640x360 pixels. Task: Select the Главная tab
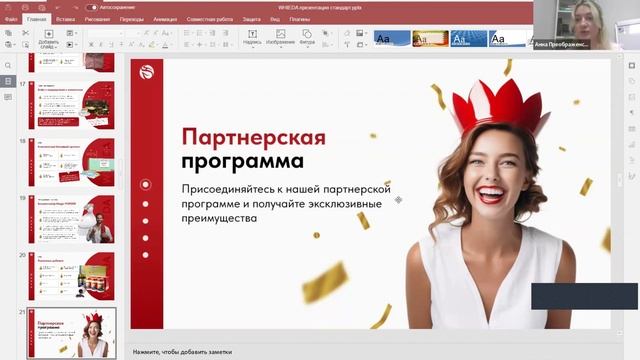pos(36,19)
